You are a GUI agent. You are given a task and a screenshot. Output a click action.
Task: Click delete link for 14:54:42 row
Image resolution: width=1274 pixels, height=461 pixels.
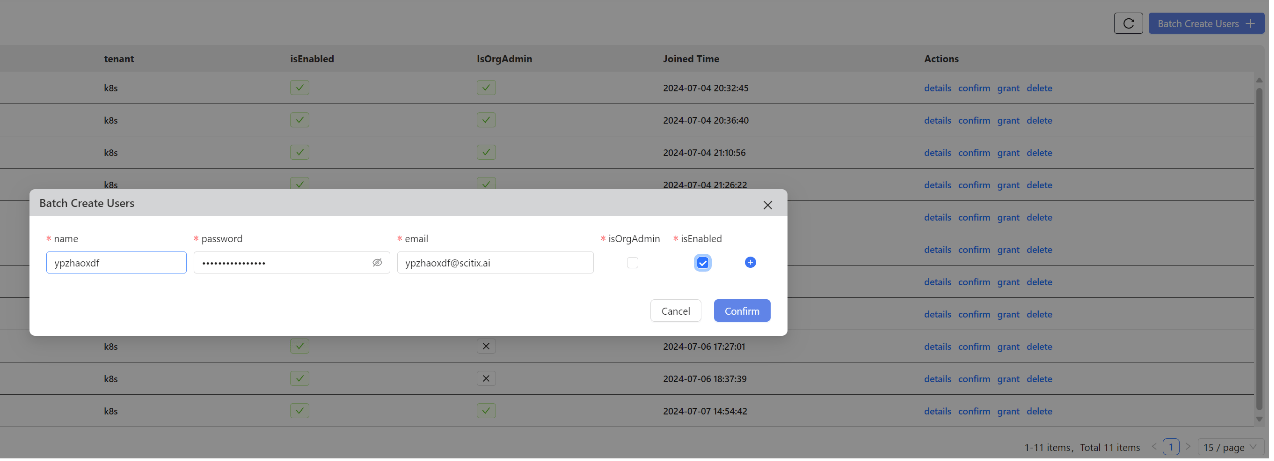point(1039,411)
